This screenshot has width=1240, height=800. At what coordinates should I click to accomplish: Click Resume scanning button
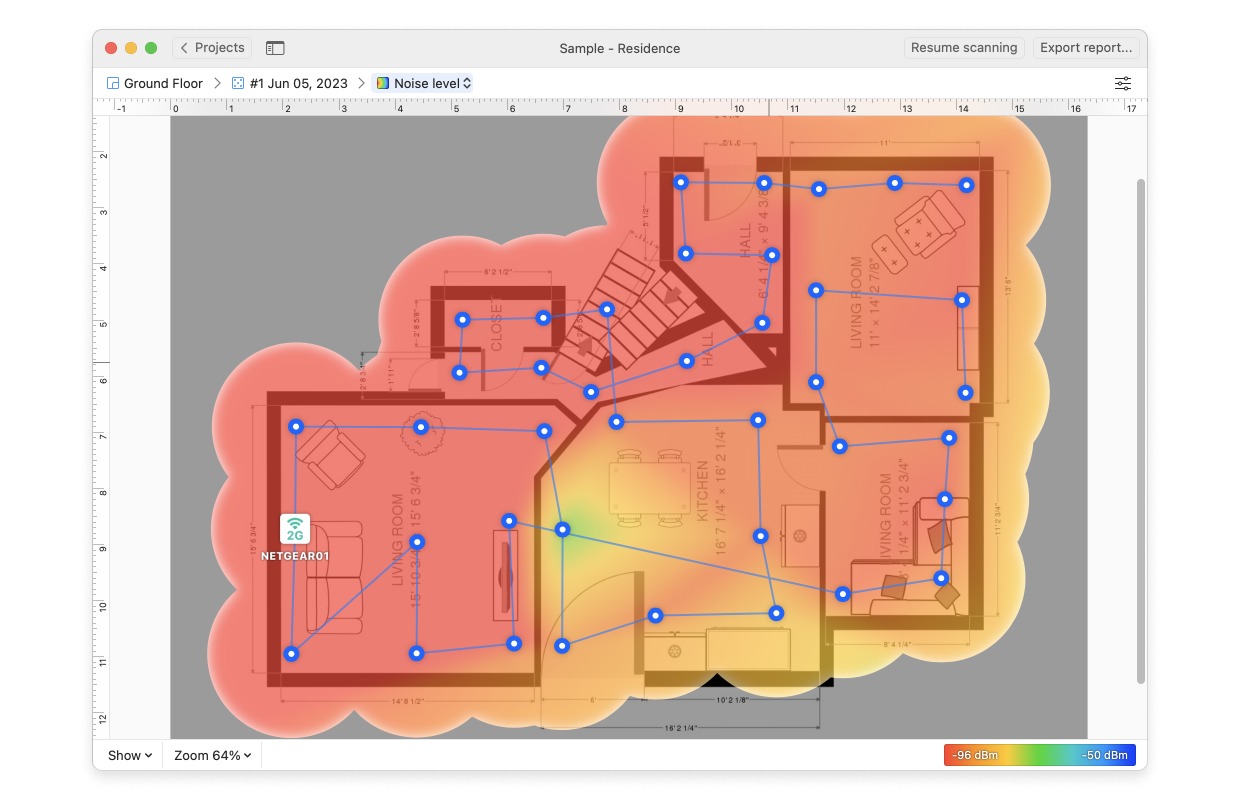click(964, 48)
